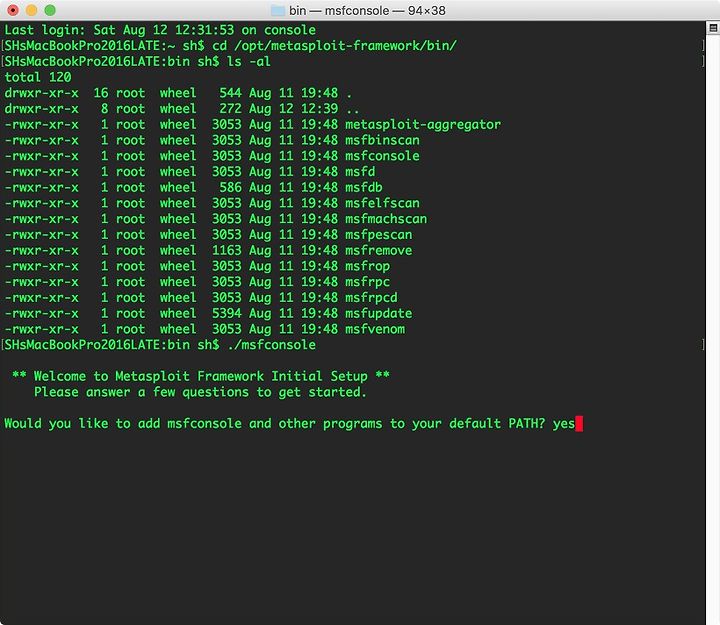Click the 'msfelfscan' file name
Viewport: 720px width, 625px height.
[382, 203]
